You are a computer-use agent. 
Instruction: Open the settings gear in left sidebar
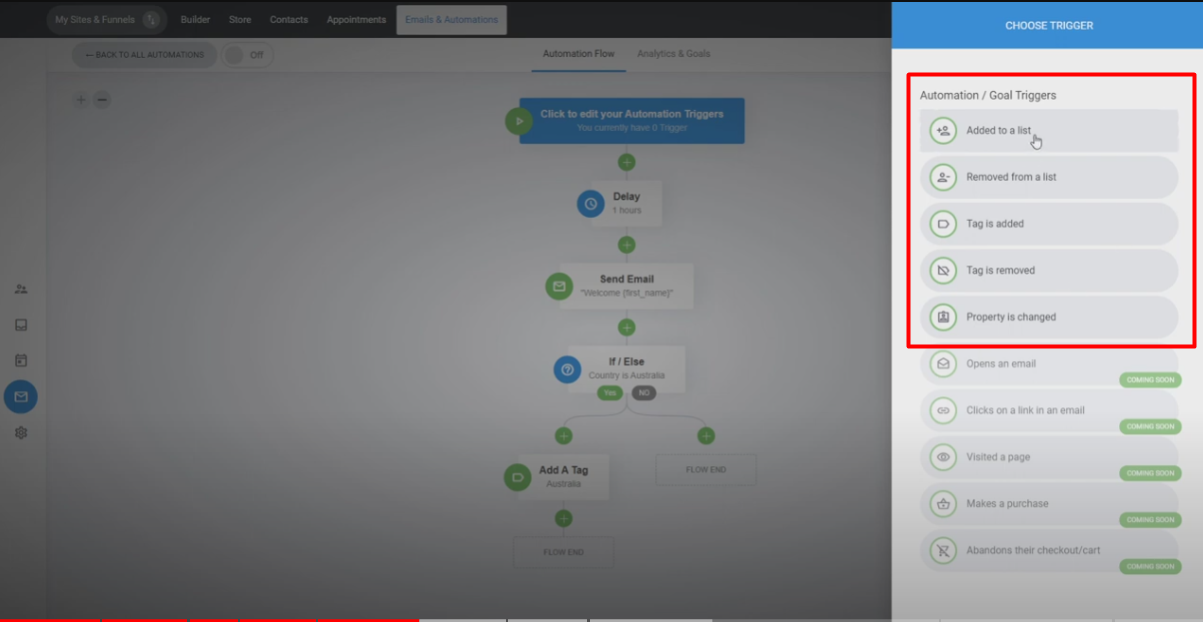tap(21, 433)
